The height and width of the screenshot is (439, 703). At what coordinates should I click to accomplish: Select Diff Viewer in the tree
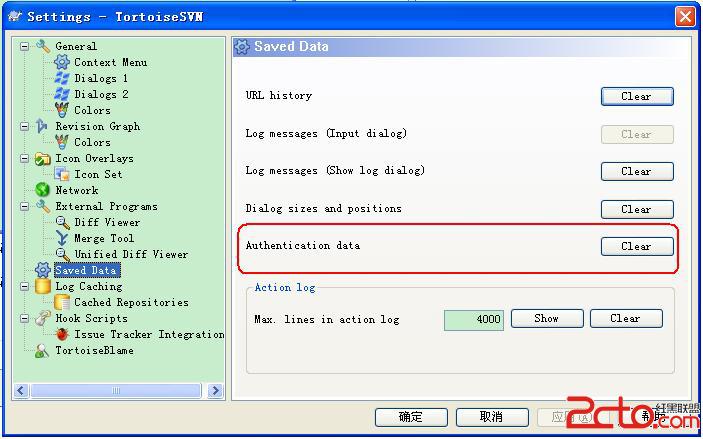[107, 222]
